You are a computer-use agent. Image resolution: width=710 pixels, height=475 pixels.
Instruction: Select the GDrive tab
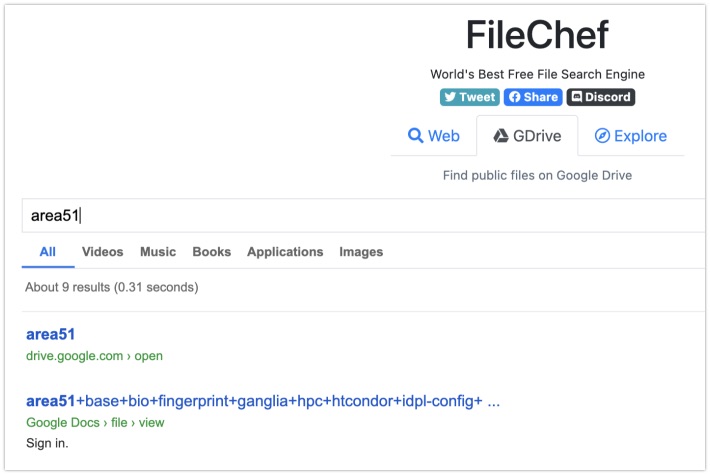[x=527, y=136]
